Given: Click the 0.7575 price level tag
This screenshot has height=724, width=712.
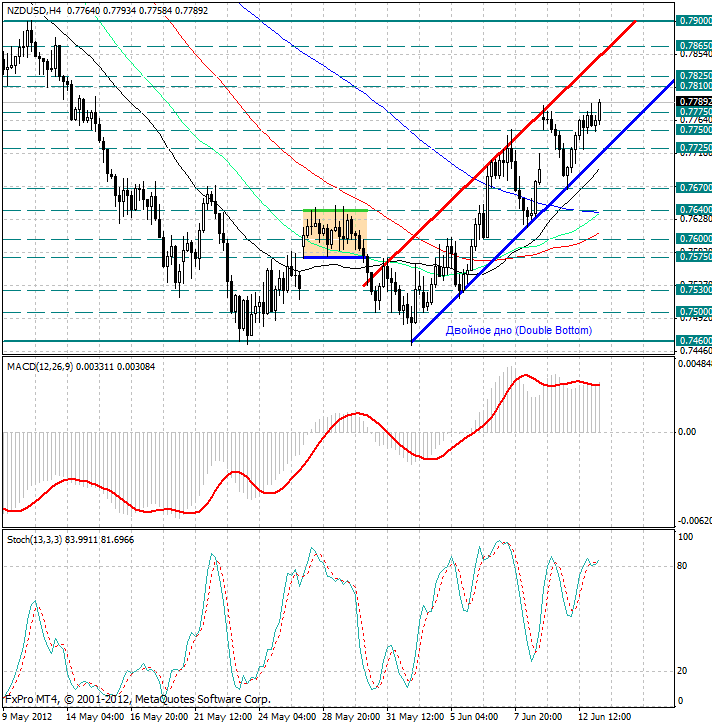Looking at the screenshot, I should [694, 257].
